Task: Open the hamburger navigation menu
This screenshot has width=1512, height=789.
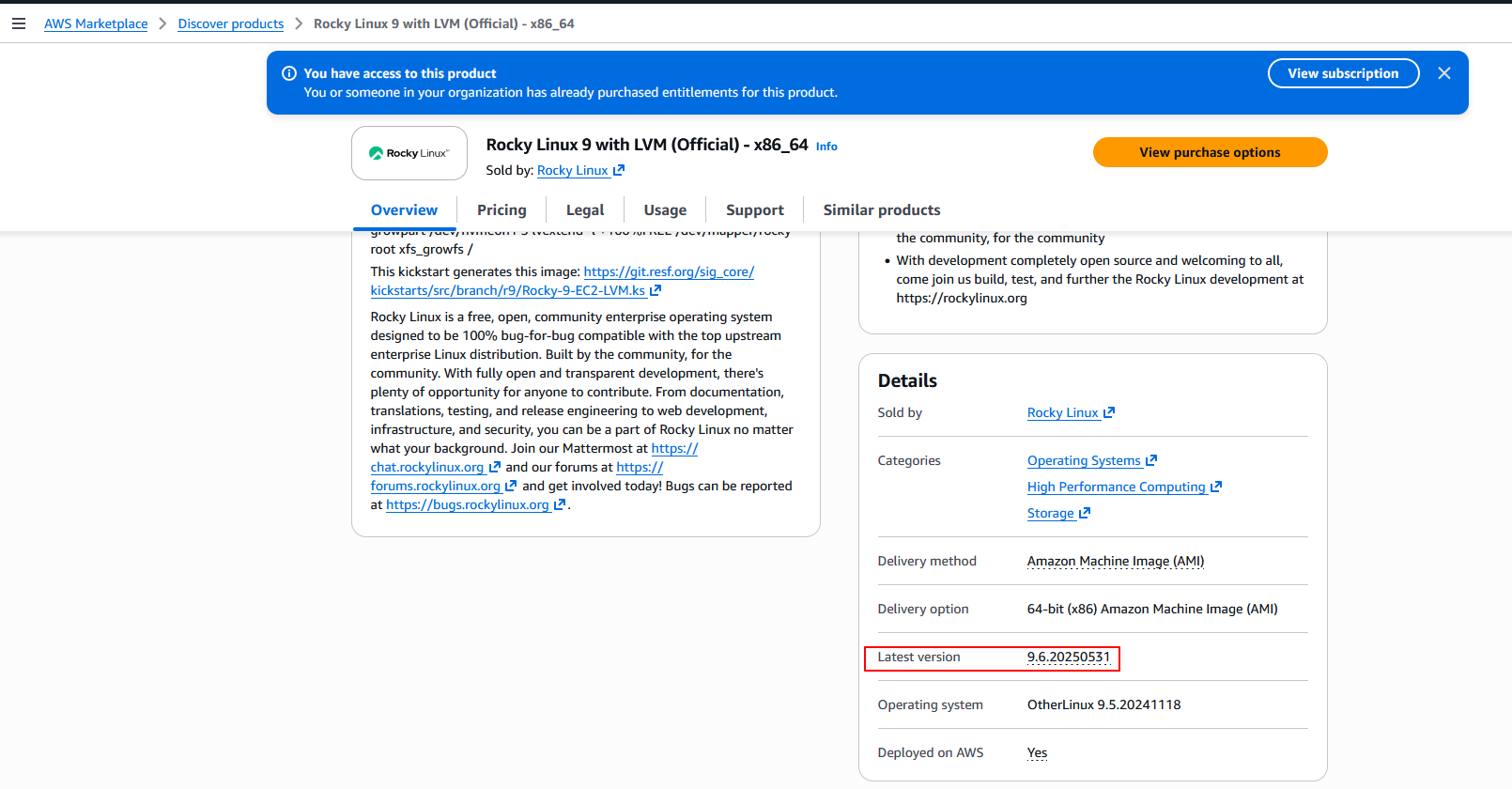Action: tap(19, 23)
